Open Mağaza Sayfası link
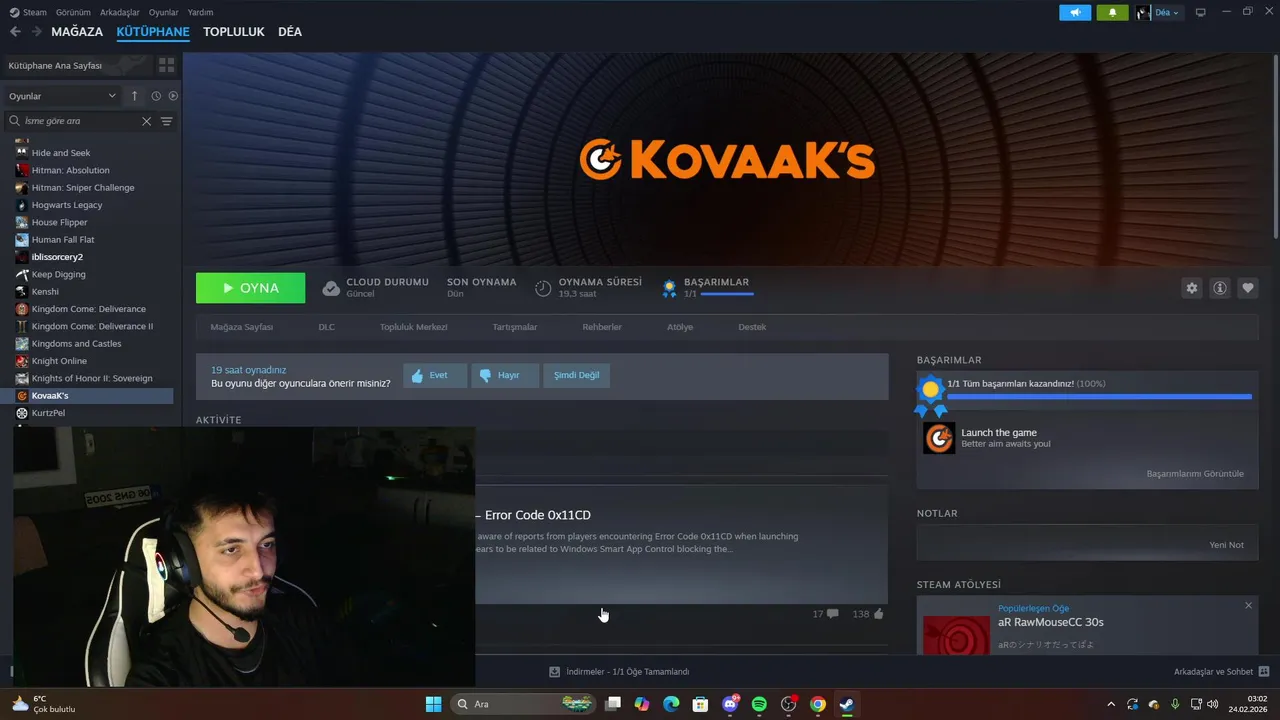Screen dimensions: 1280x720 click(x=242, y=327)
